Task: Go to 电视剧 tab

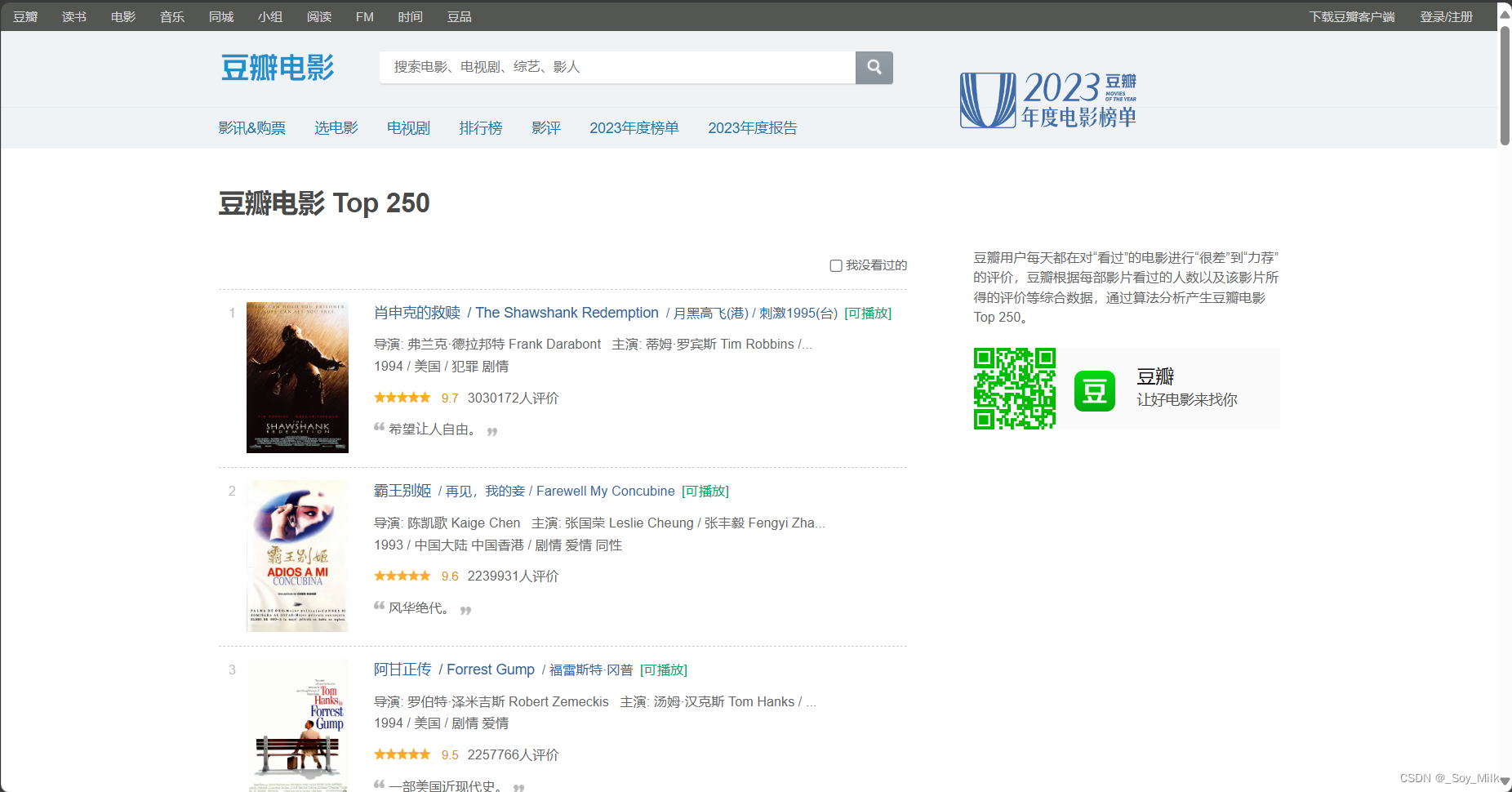Action: (x=408, y=128)
